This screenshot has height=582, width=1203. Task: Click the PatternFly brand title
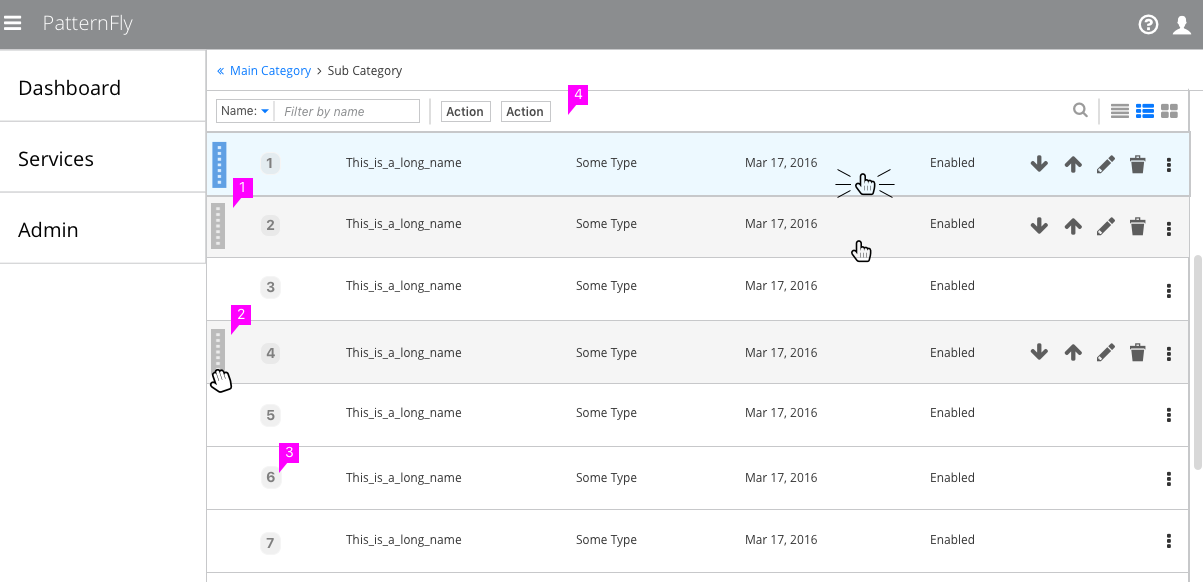[88, 24]
